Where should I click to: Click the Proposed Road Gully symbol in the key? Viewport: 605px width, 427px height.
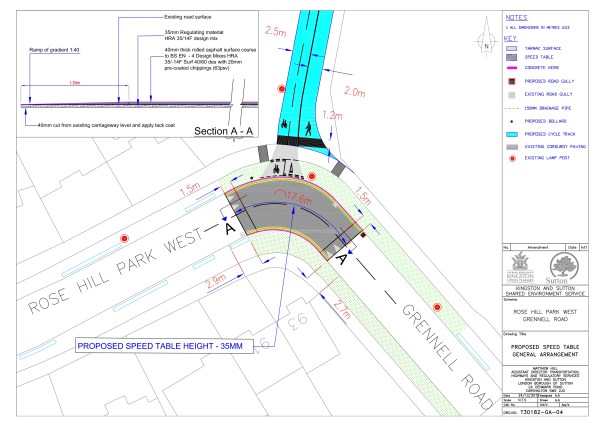pos(512,81)
